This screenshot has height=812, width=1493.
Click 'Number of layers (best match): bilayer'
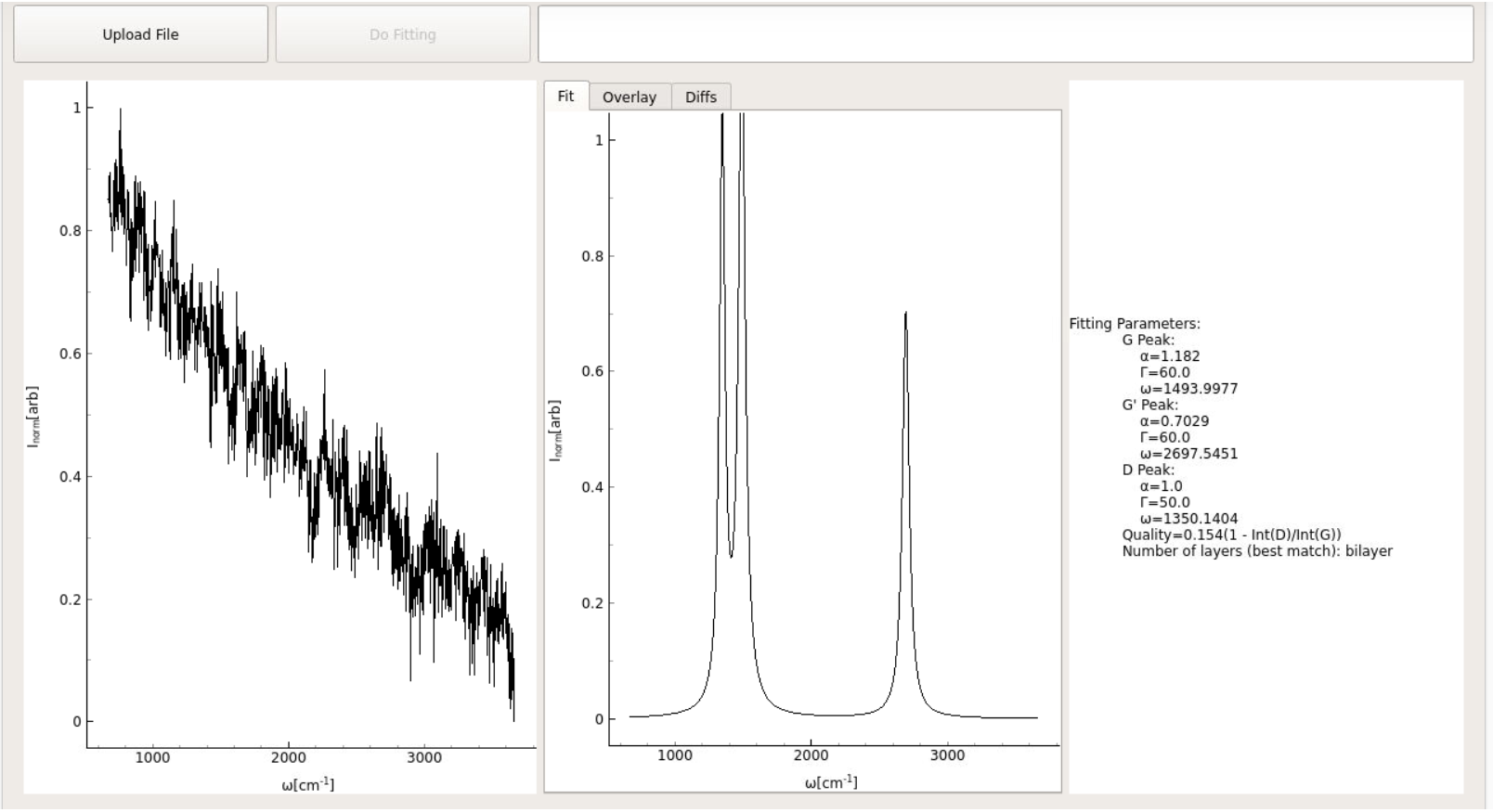1257,551
